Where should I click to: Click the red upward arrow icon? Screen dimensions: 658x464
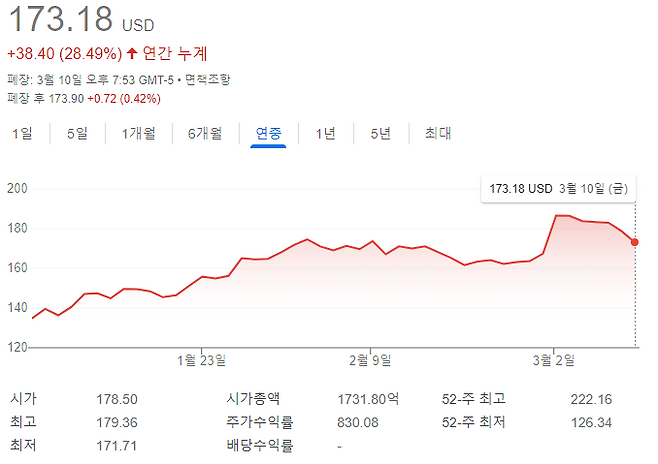coord(132,53)
